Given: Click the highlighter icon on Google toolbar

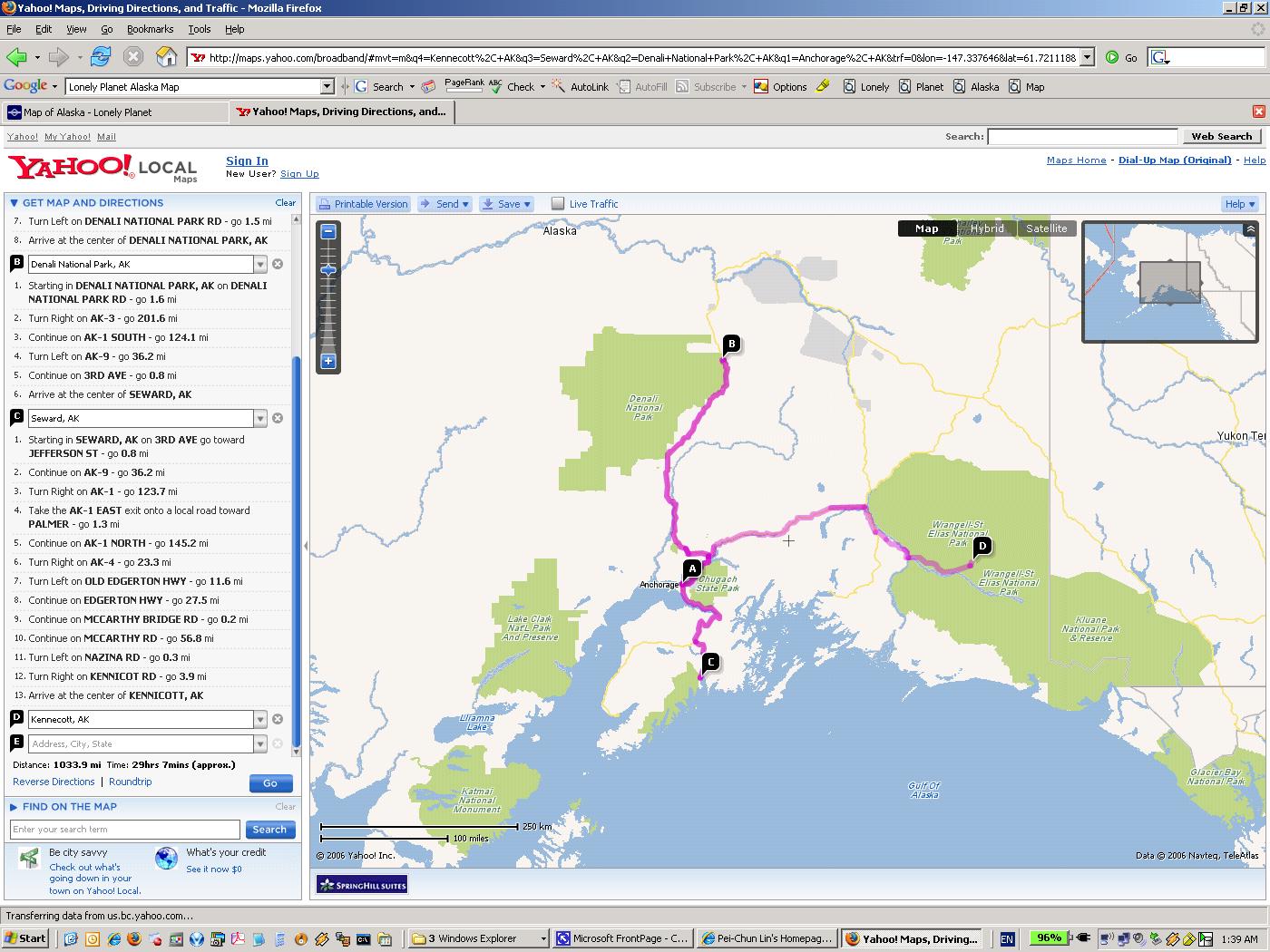Looking at the screenshot, I should (x=823, y=87).
